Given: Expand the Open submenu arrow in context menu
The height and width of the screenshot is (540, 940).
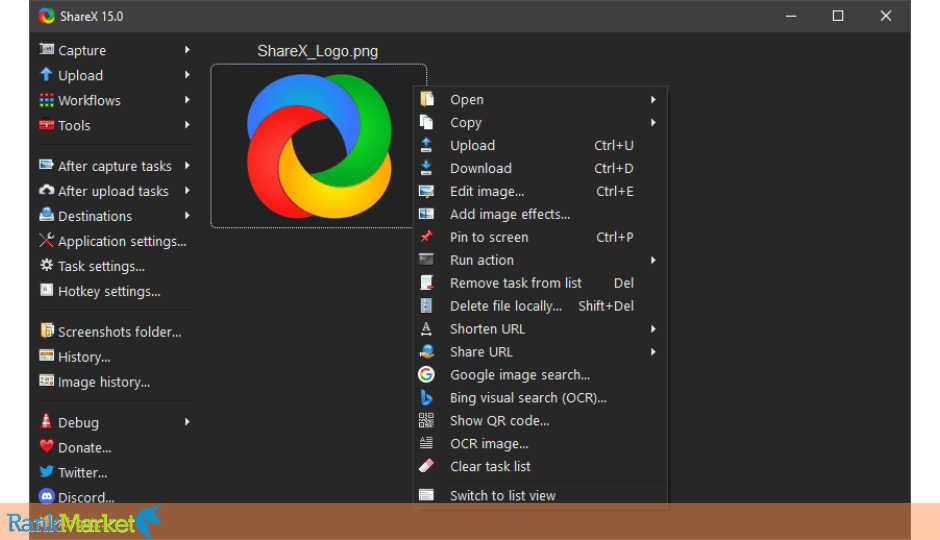Looking at the screenshot, I should click(653, 99).
